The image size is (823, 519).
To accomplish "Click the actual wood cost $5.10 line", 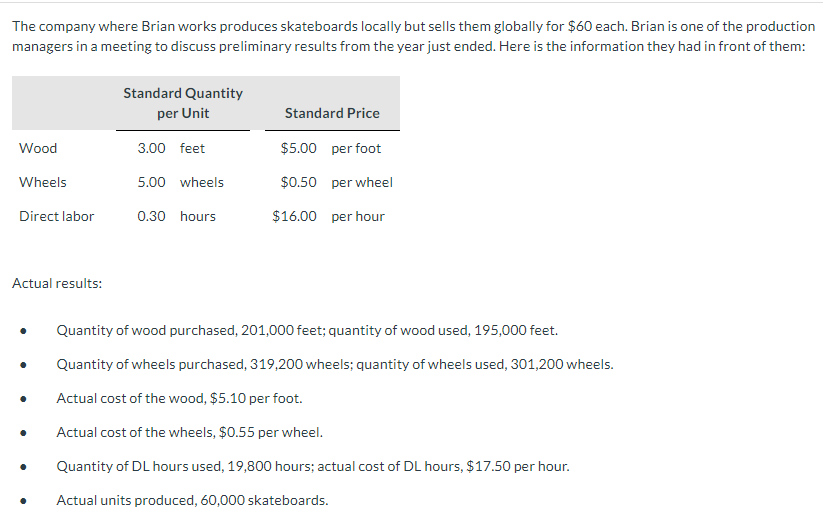I will [x=180, y=398].
